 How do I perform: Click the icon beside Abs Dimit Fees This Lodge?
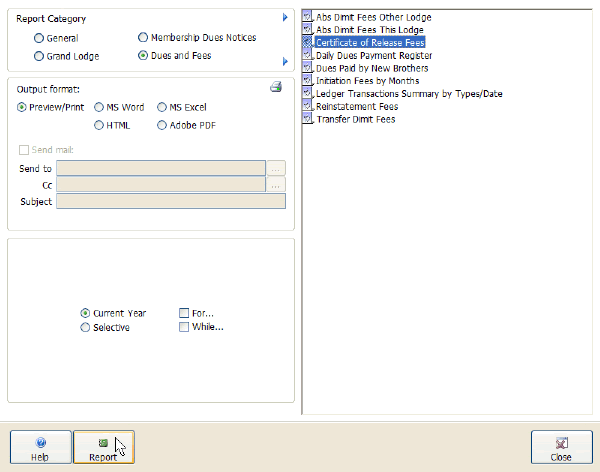coord(308,30)
